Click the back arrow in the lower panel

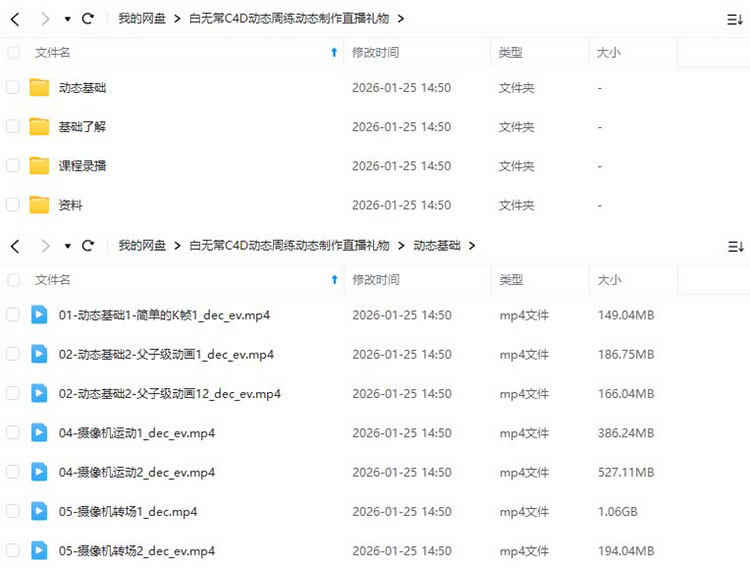(x=15, y=246)
